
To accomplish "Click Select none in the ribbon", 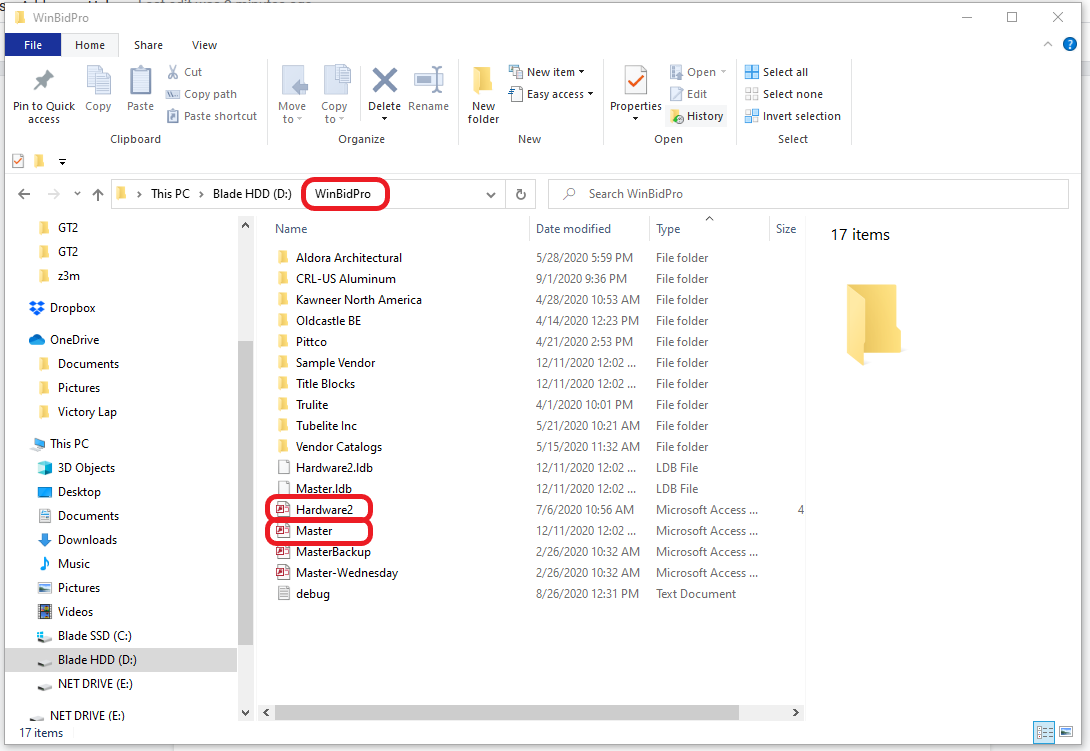I will coord(783,94).
